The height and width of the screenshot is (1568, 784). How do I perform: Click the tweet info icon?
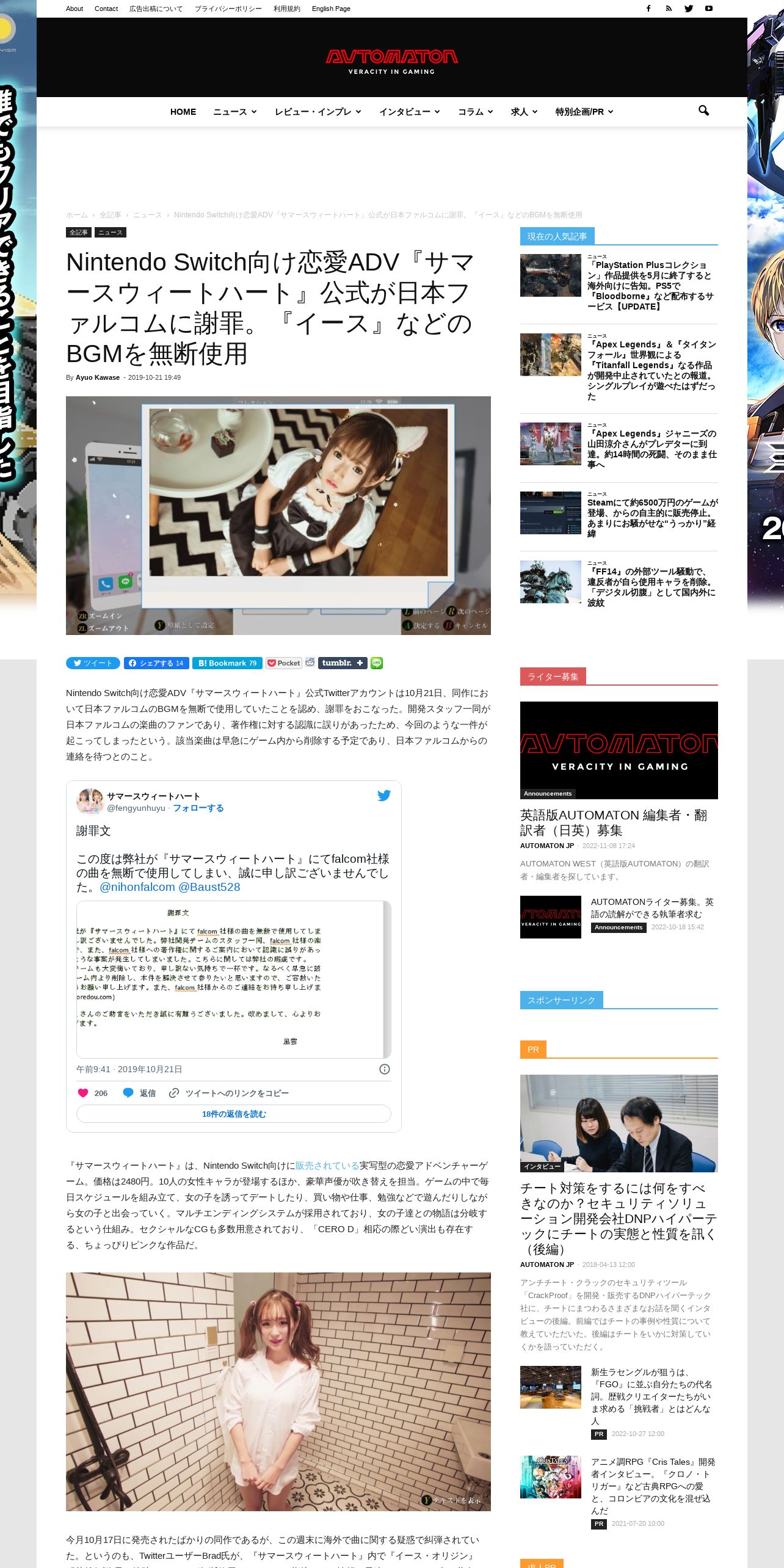(x=385, y=1069)
